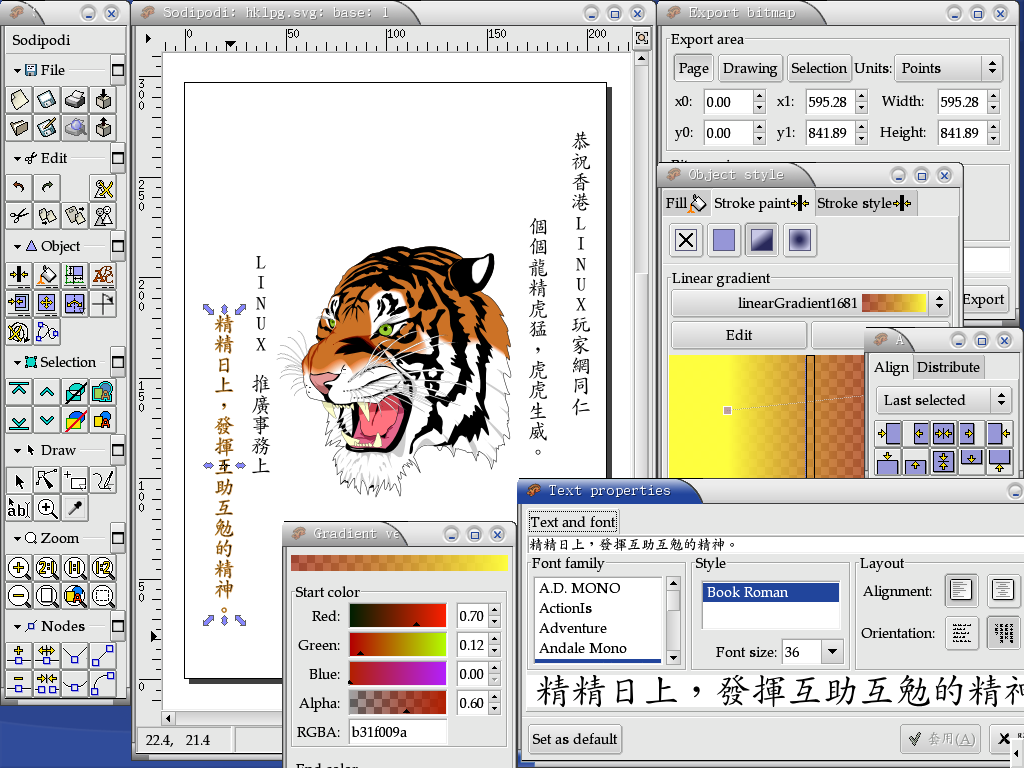Switch to the Align tab
Viewport: 1024px width, 768px height.
click(891, 367)
